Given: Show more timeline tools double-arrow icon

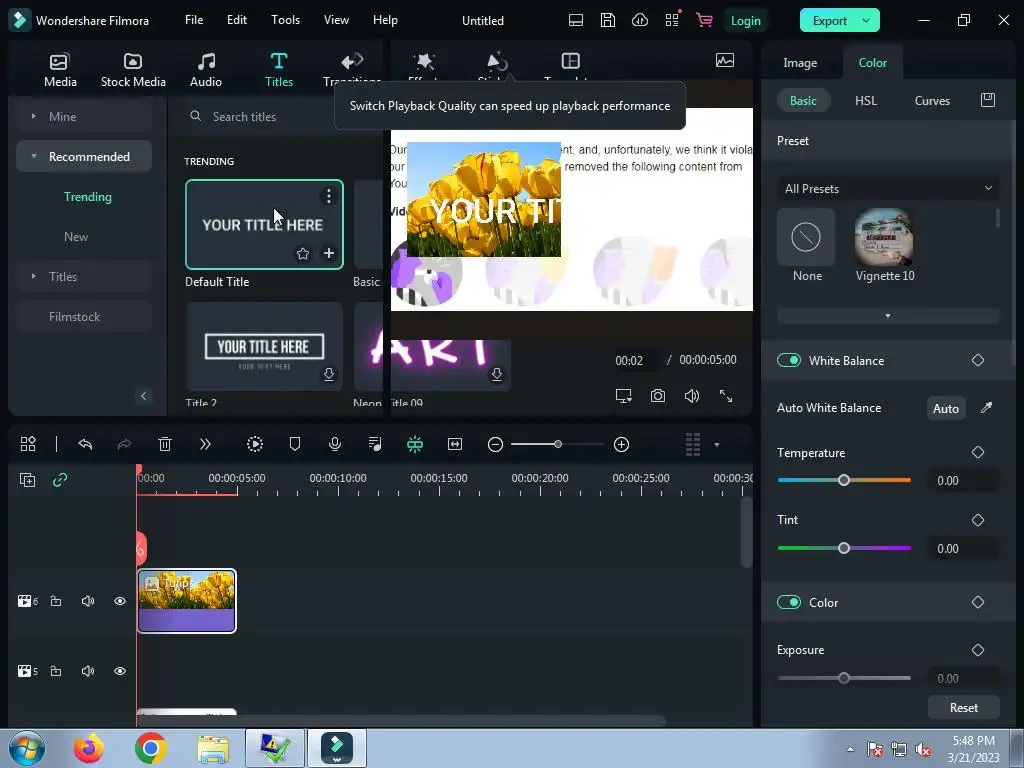Looking at the screenshot, I should (x=205, y=444).
